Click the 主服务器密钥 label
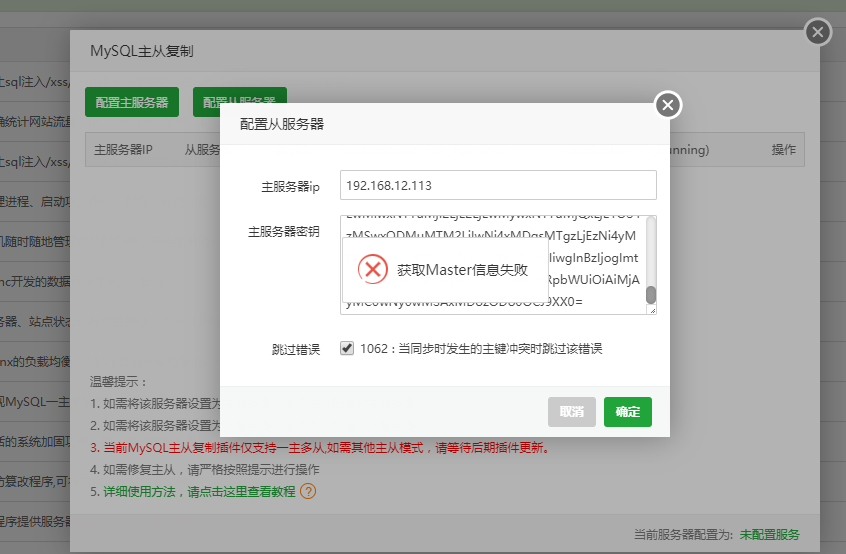 284,232
